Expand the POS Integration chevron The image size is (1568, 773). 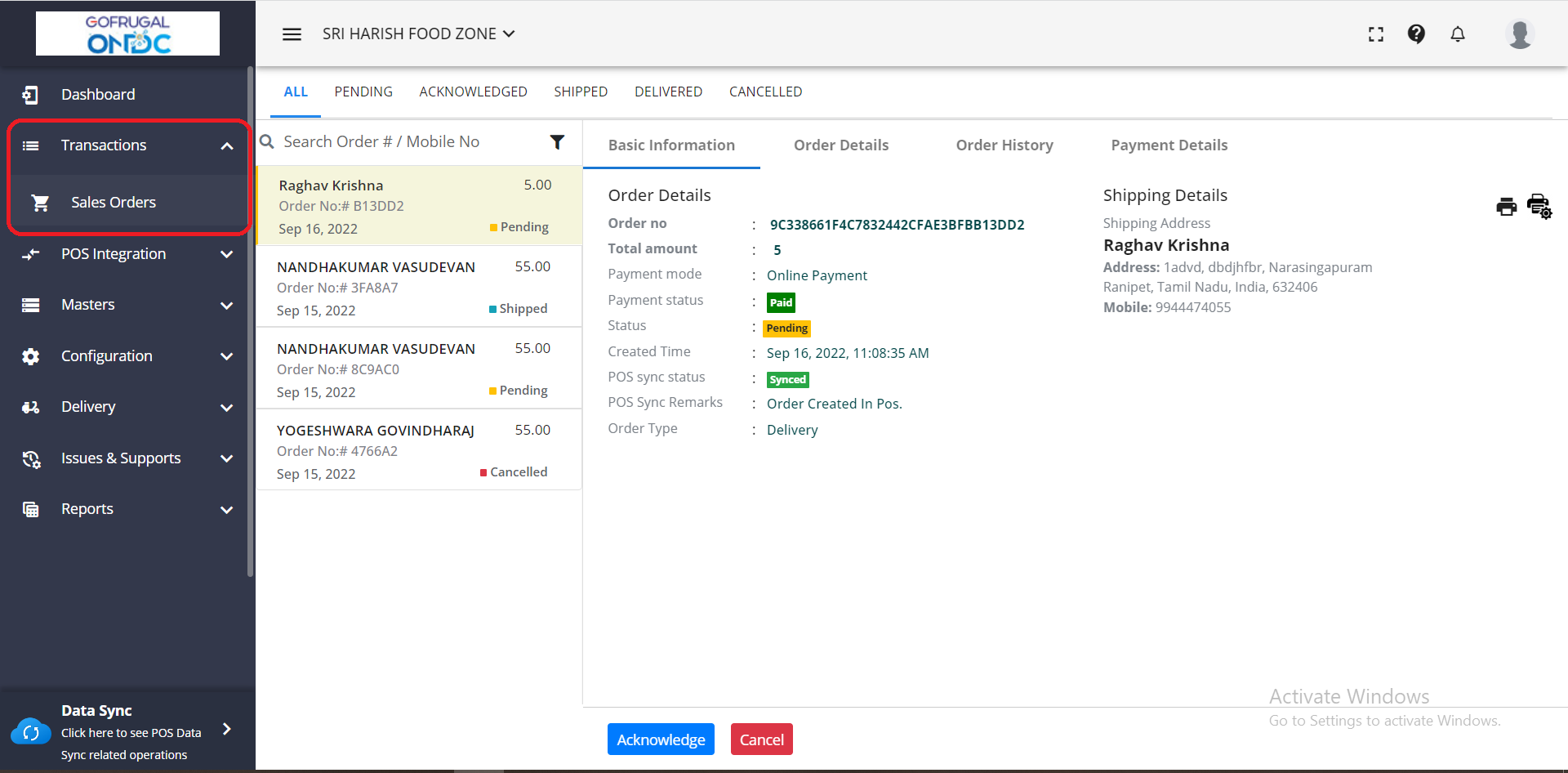point(227,254)
